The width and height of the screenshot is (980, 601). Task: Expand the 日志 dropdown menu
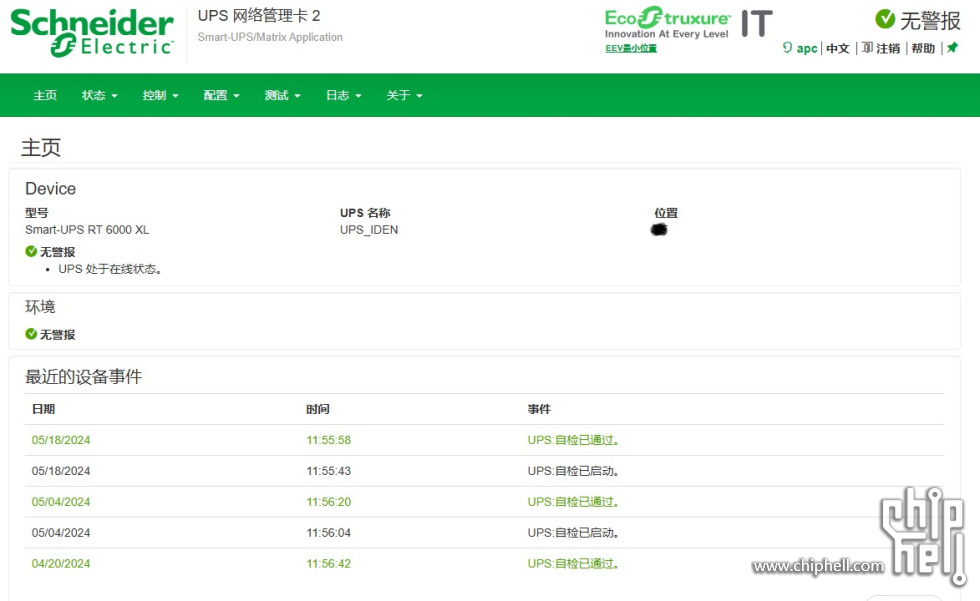(x=344, y=95)
